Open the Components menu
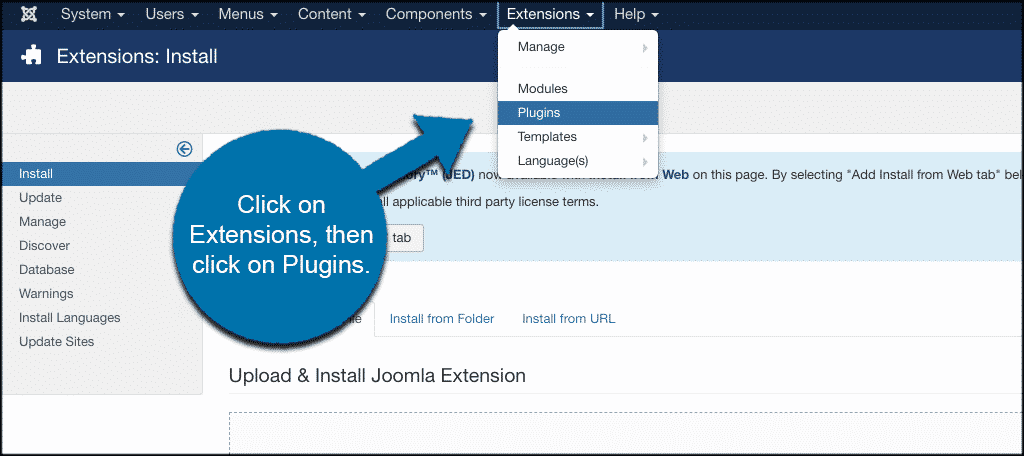This screenshot has width=1024, height=456. pyautogui.click(x=436, y=14)
